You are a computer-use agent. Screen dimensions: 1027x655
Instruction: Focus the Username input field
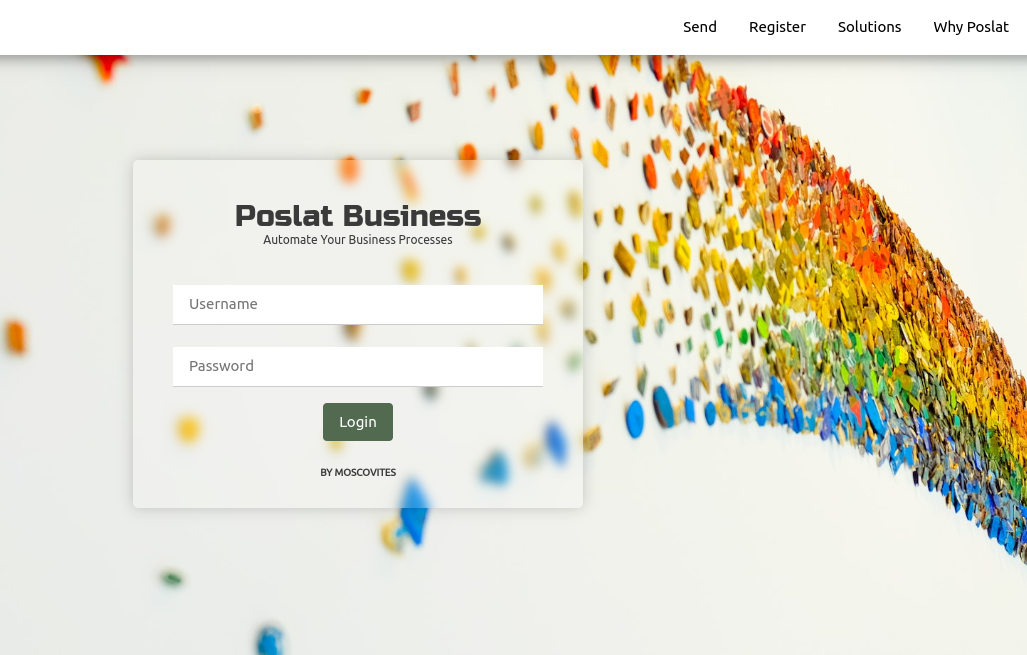click(358, 305)
